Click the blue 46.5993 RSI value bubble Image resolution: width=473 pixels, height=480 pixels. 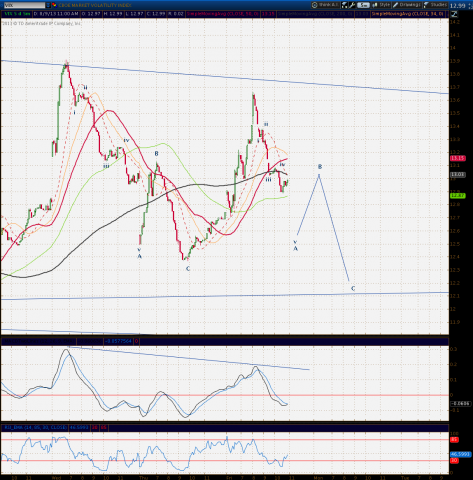[460, 454]
